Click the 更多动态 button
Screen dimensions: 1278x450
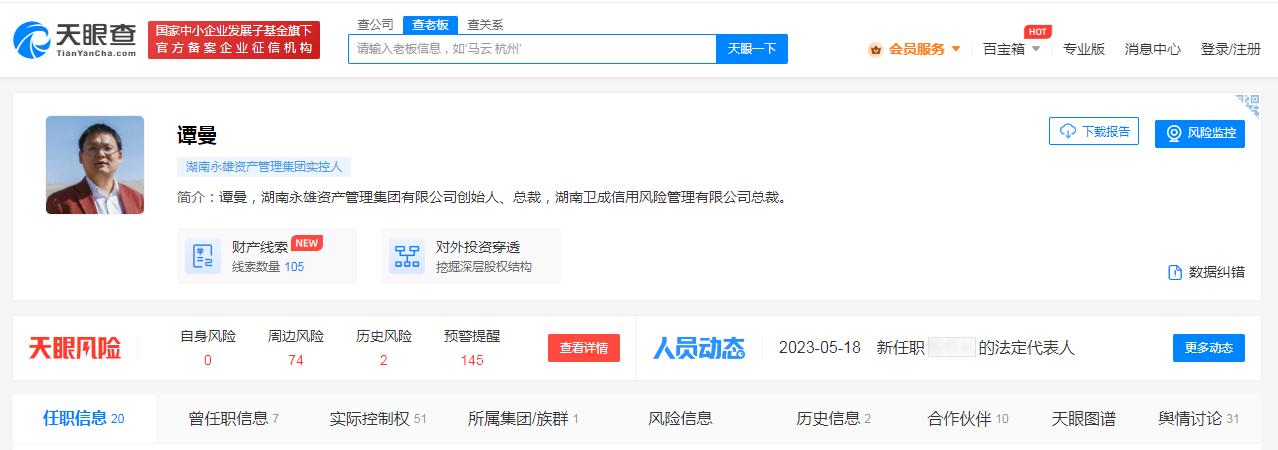point(1209,348)
